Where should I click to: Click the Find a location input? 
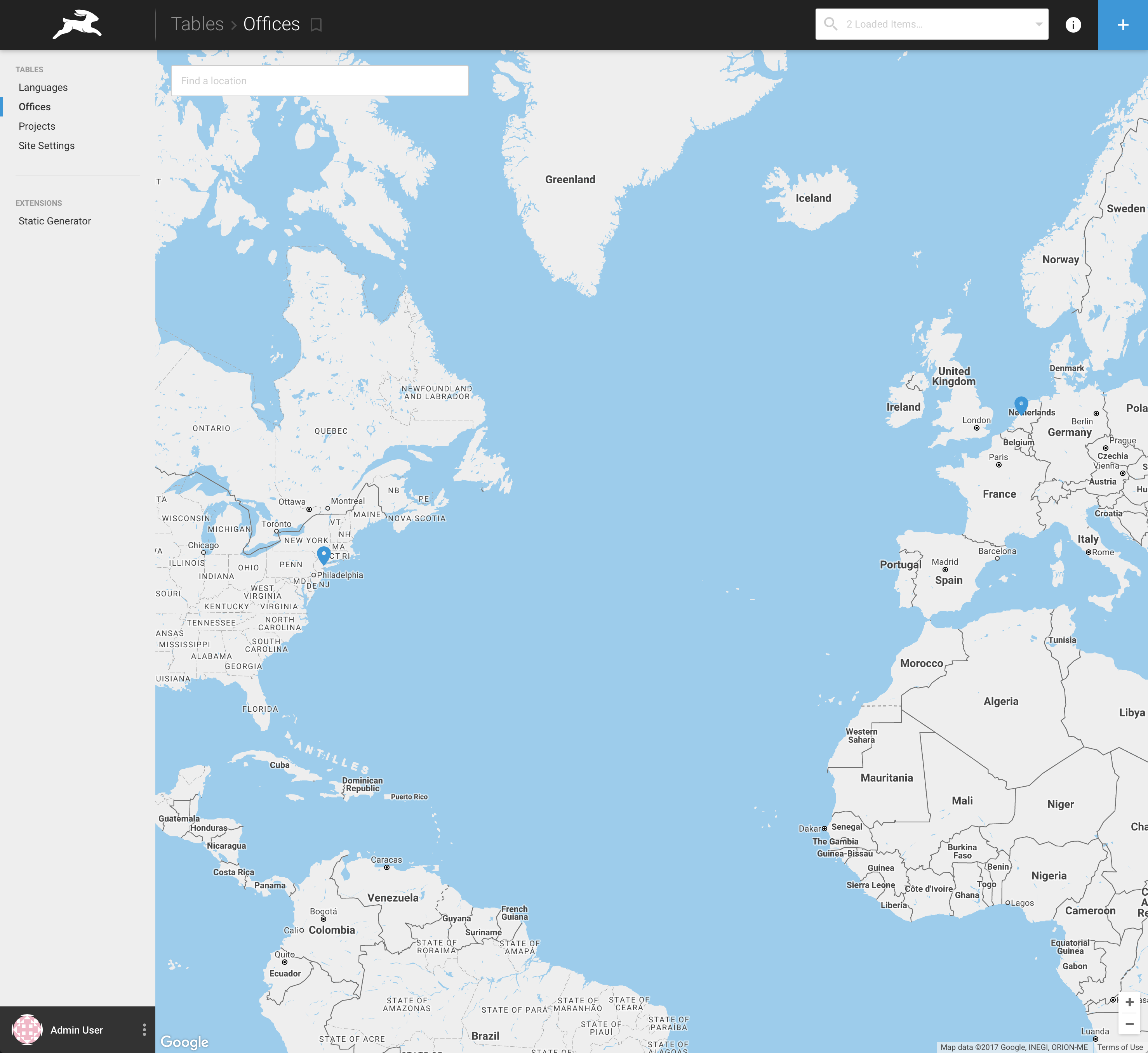click(319, 81)
